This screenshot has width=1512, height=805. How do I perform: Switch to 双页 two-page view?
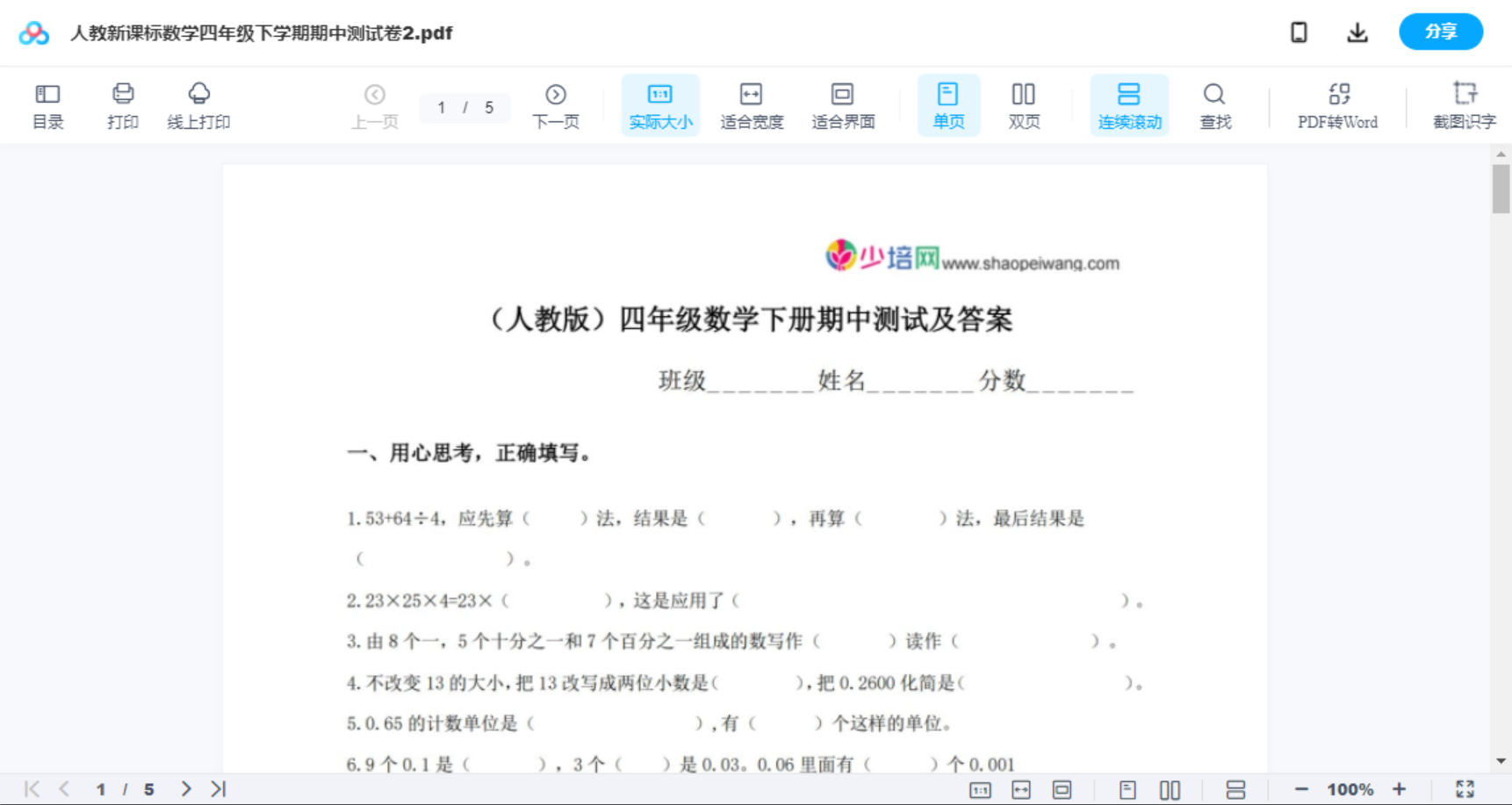[x=1024, y=104]
